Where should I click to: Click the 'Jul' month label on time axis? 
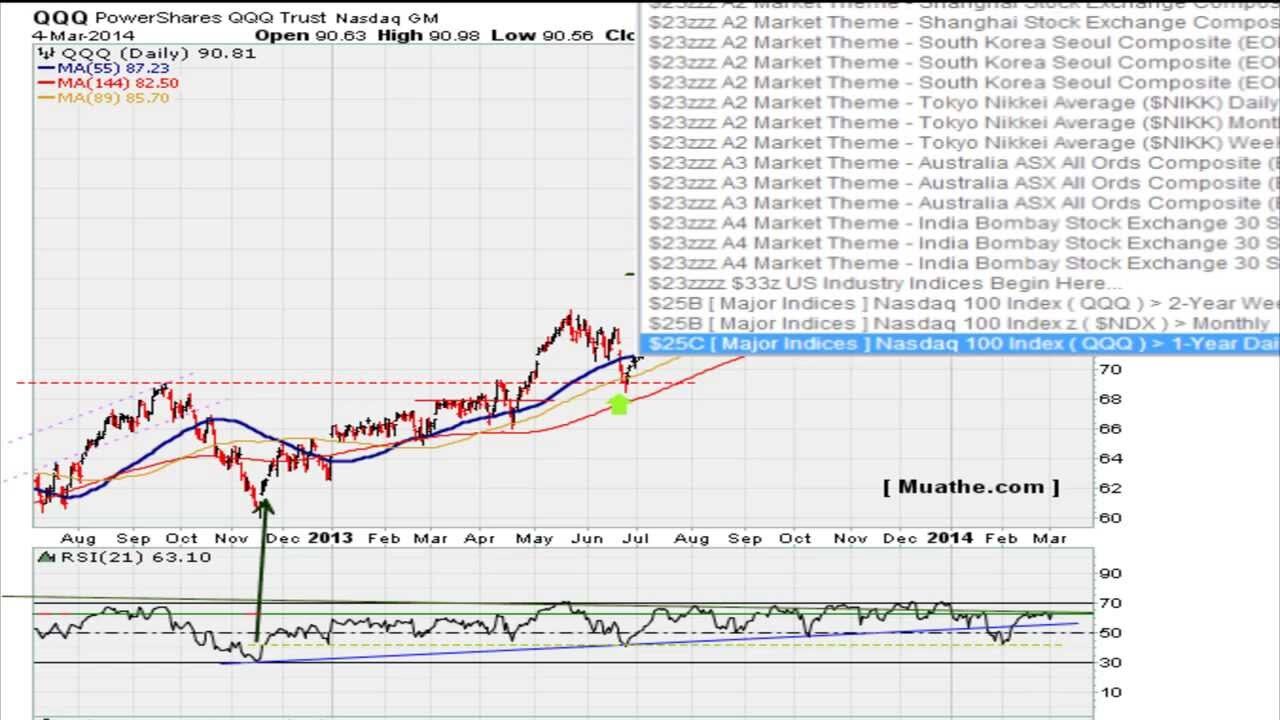click(636, 539)
